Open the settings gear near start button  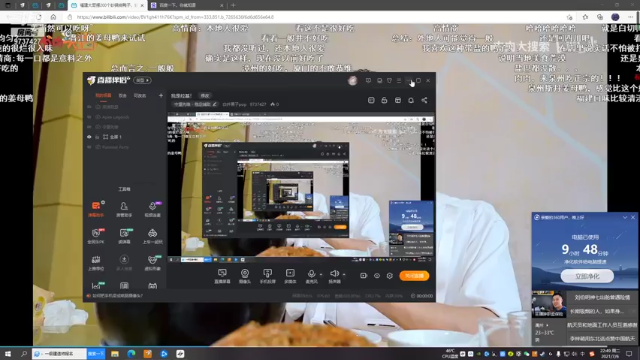390,276
